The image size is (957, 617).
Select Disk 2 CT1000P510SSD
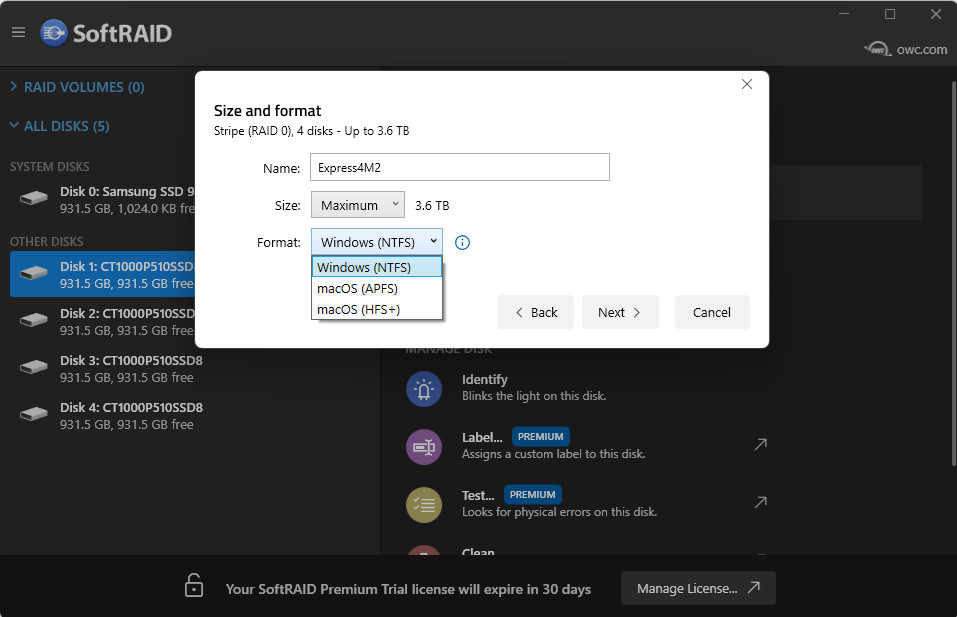click(103, 322)
